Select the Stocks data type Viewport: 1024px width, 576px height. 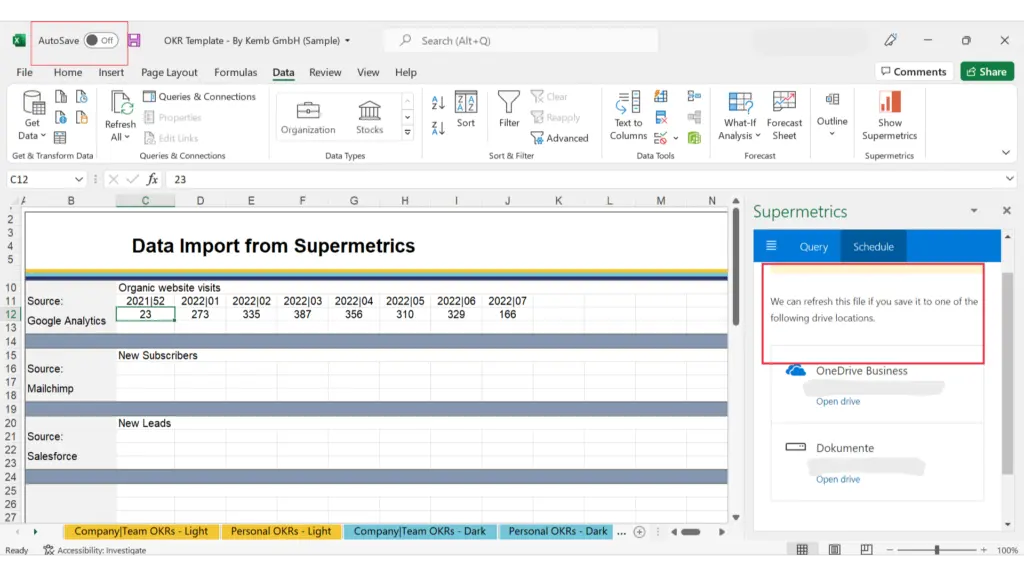369,117
